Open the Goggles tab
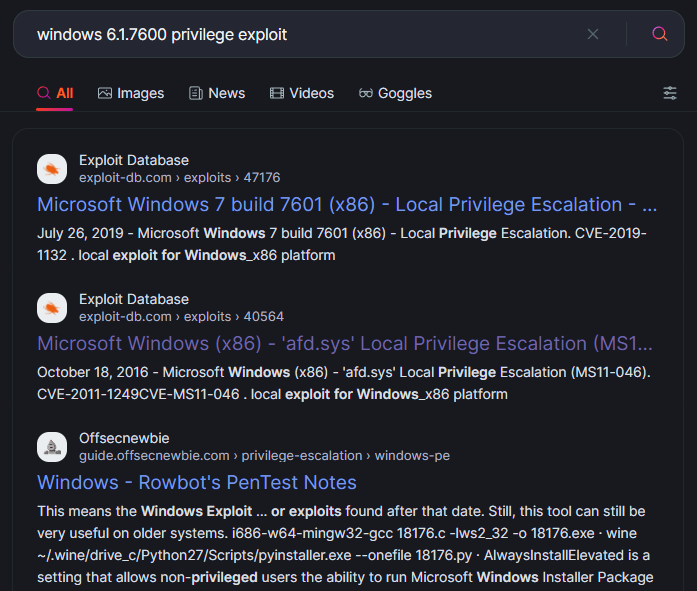Viewport: 697px width, 591px height. click(395, 93)
